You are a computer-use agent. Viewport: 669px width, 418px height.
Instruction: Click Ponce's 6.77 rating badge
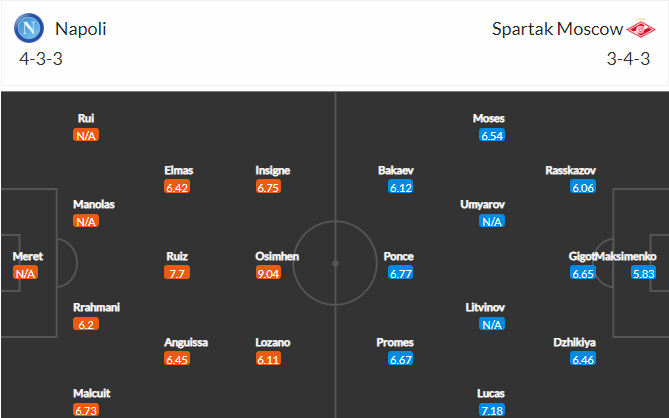401,273
